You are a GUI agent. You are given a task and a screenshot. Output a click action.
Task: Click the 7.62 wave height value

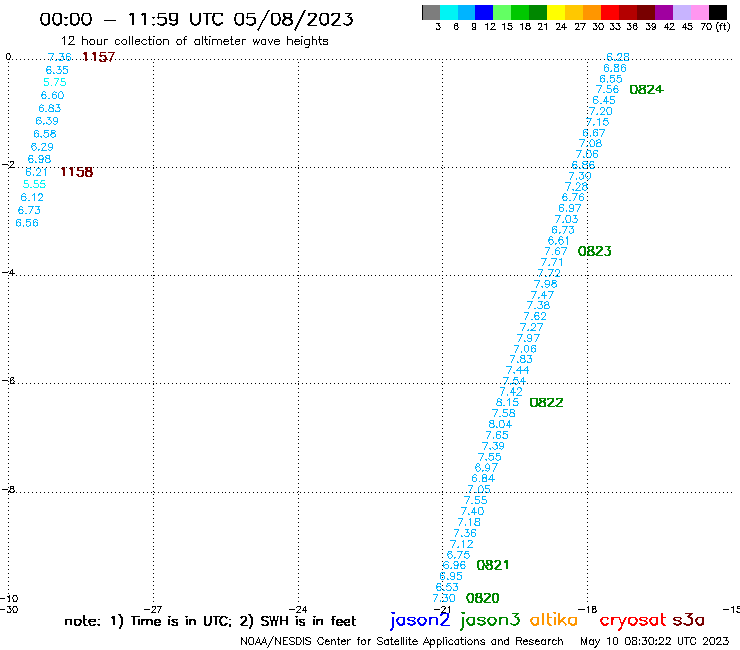point(535,316)
